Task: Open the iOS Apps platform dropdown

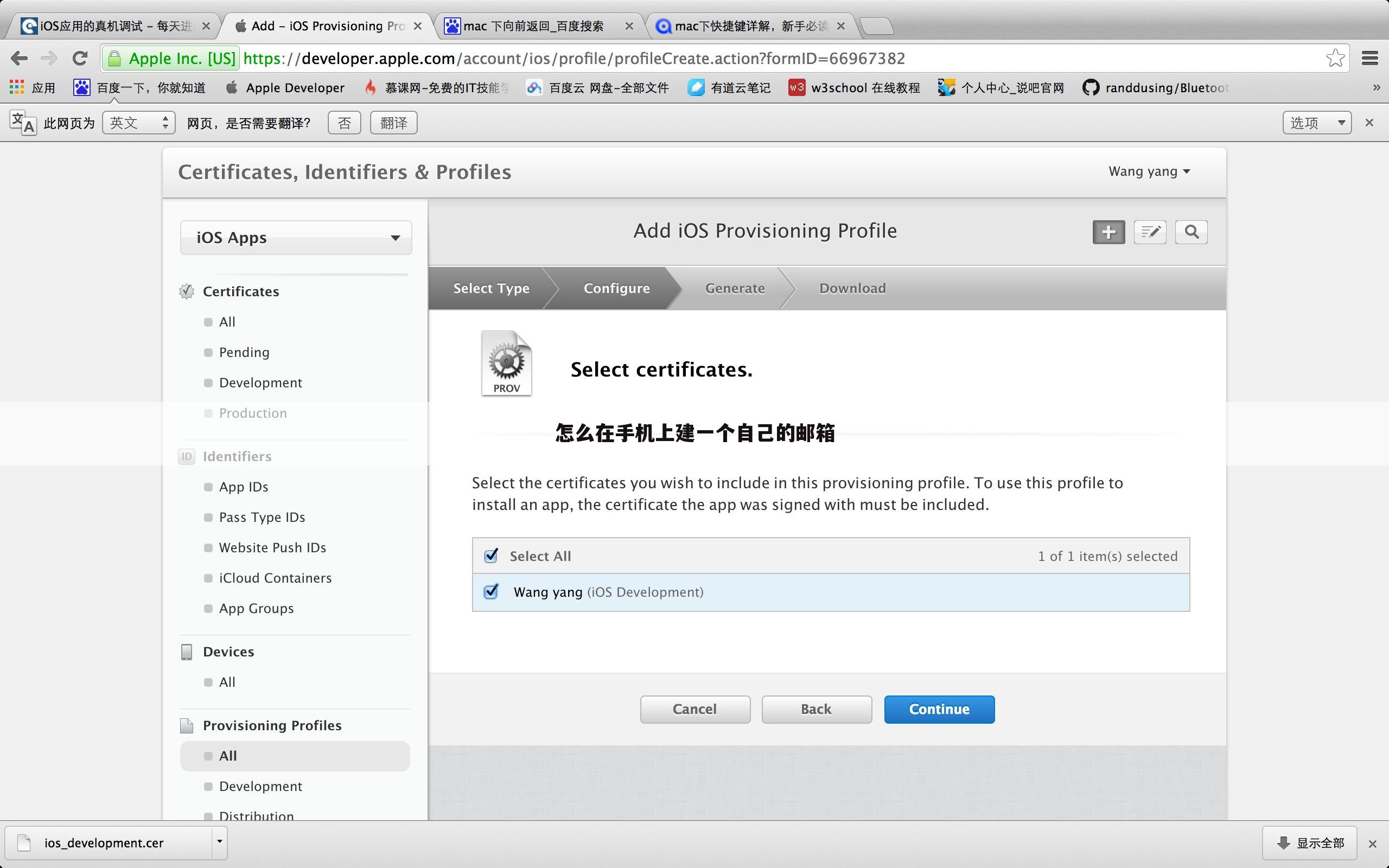Action: click(296, 238)
